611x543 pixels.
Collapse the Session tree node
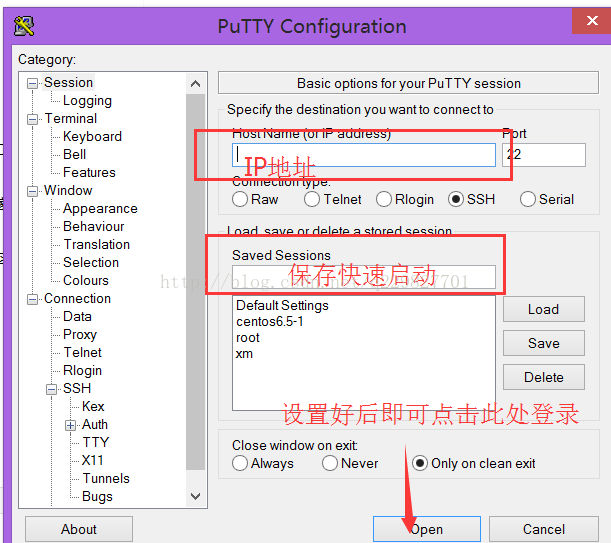pyautogui.click(x=32, y=83)
